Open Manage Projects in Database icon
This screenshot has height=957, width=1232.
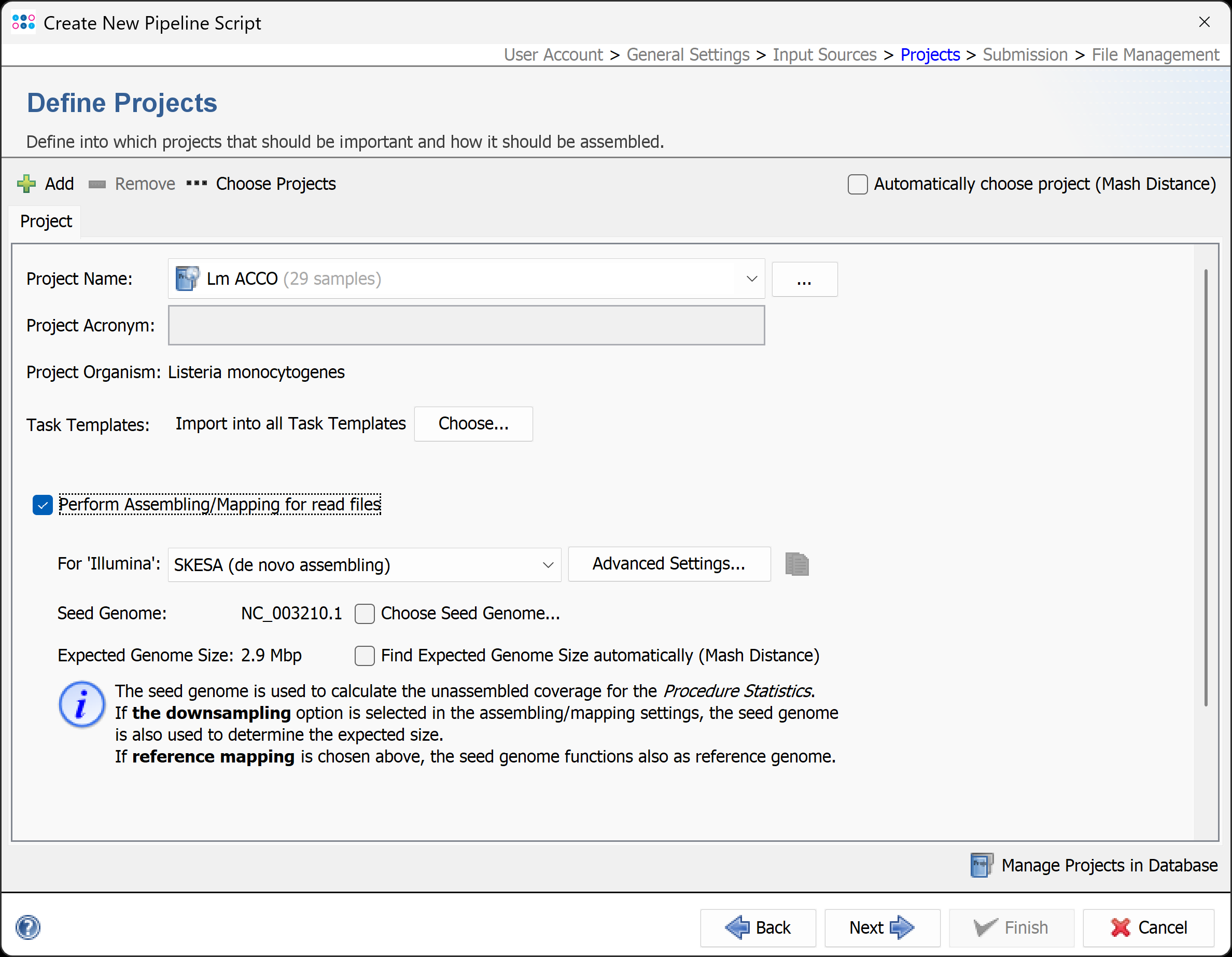point(982,865)
